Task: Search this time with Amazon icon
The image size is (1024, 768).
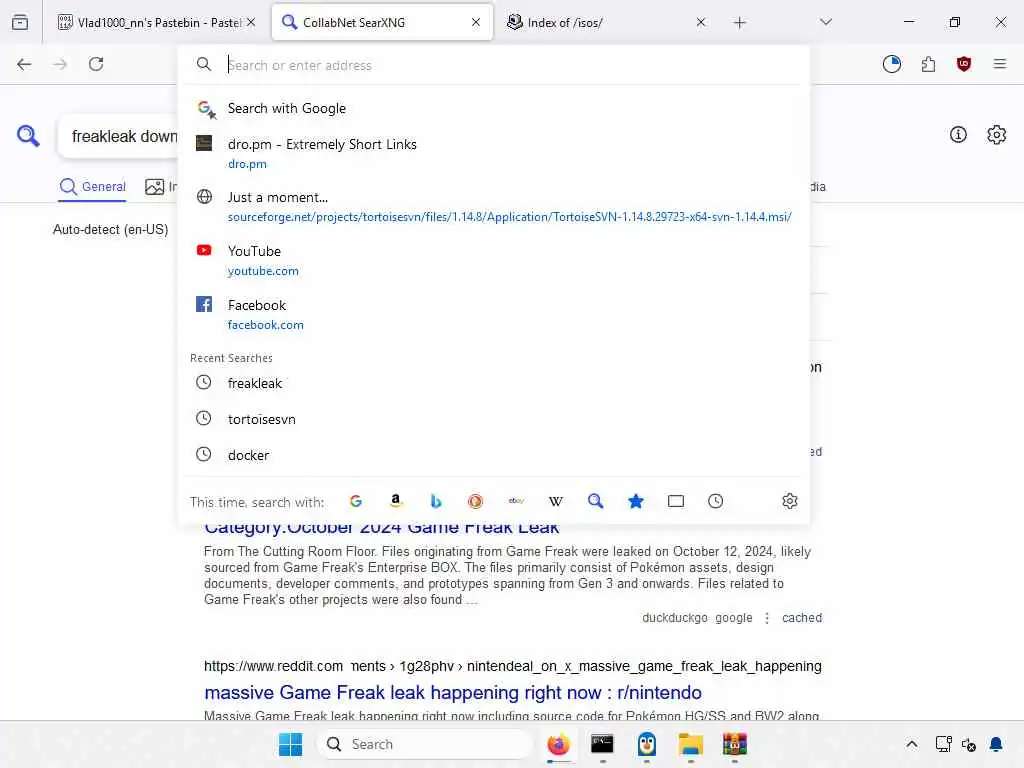Action: pyautogui.click(x=396, y=502)
